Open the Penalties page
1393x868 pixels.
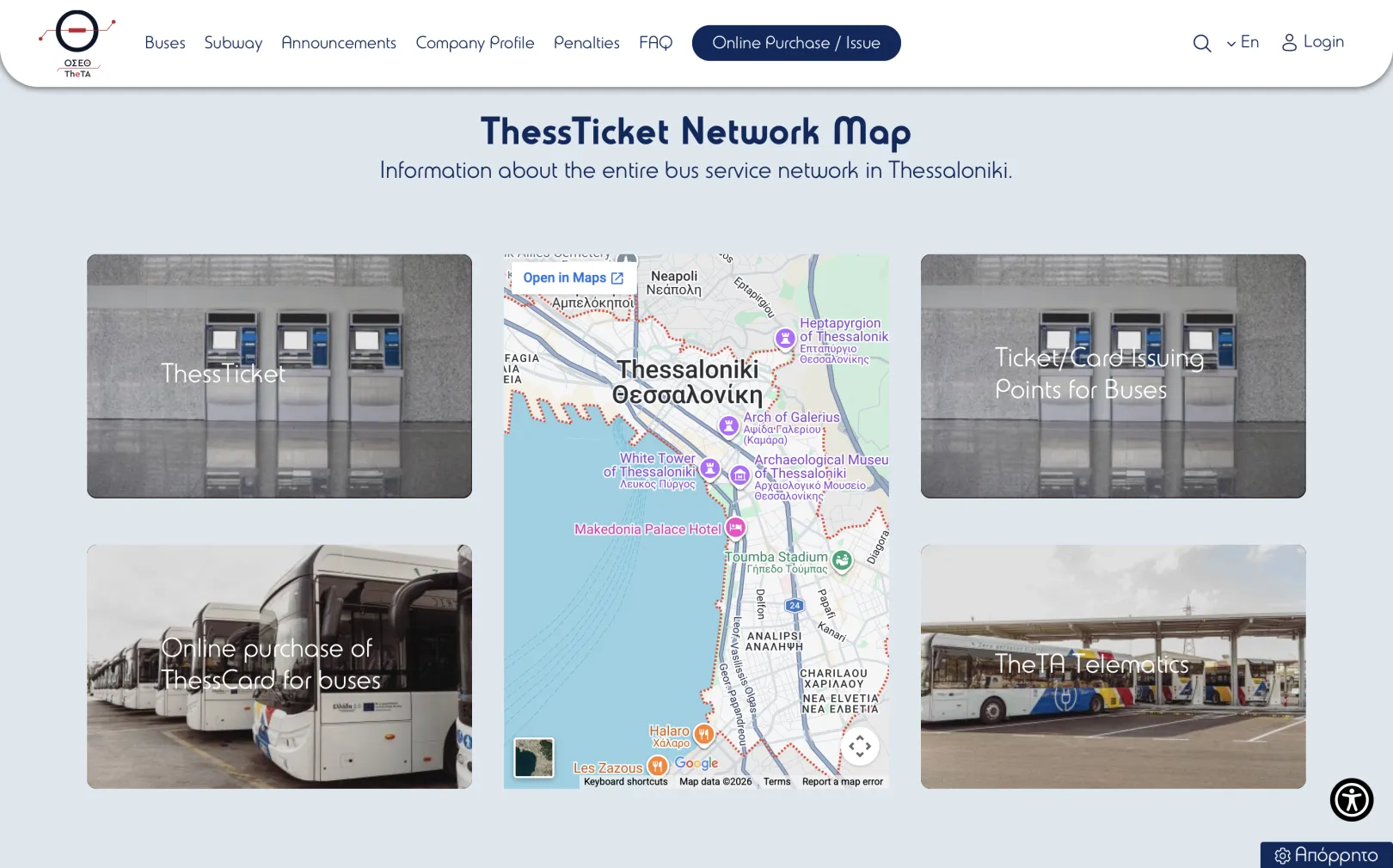click(586, 43)
